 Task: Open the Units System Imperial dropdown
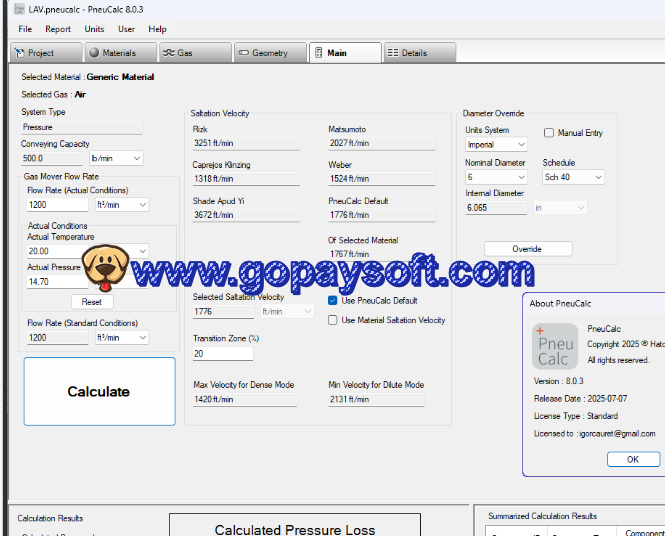tap(495, 145)
